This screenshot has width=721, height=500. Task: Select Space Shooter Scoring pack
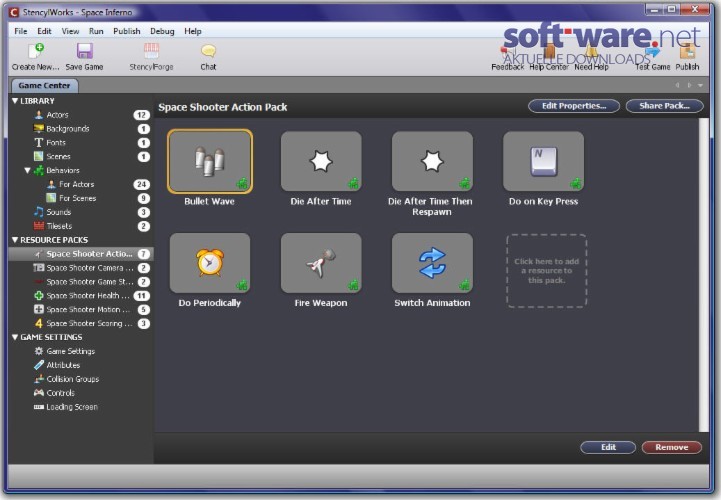tap(81, 323)
